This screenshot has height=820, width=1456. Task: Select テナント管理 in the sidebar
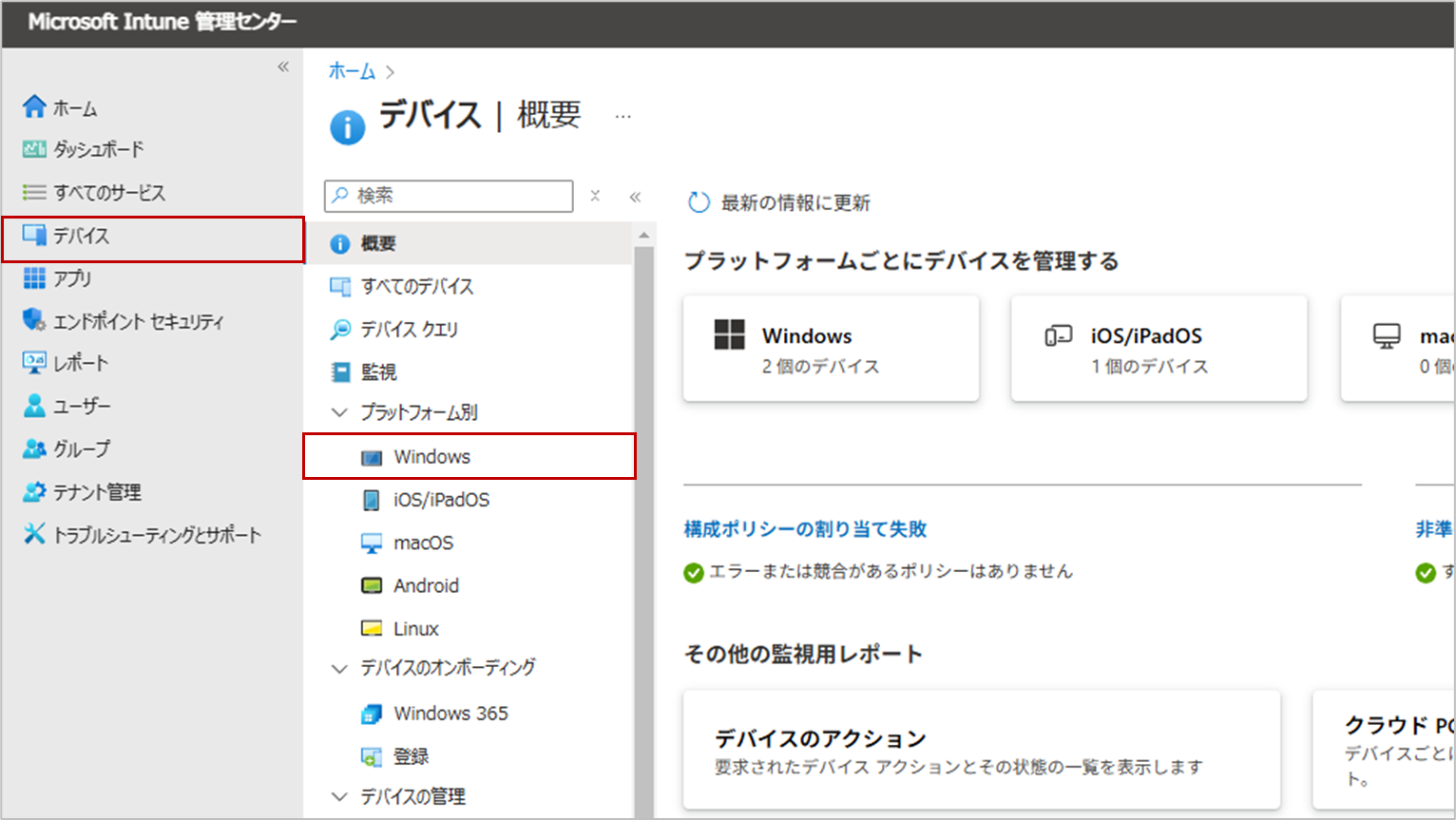point(88,491)
